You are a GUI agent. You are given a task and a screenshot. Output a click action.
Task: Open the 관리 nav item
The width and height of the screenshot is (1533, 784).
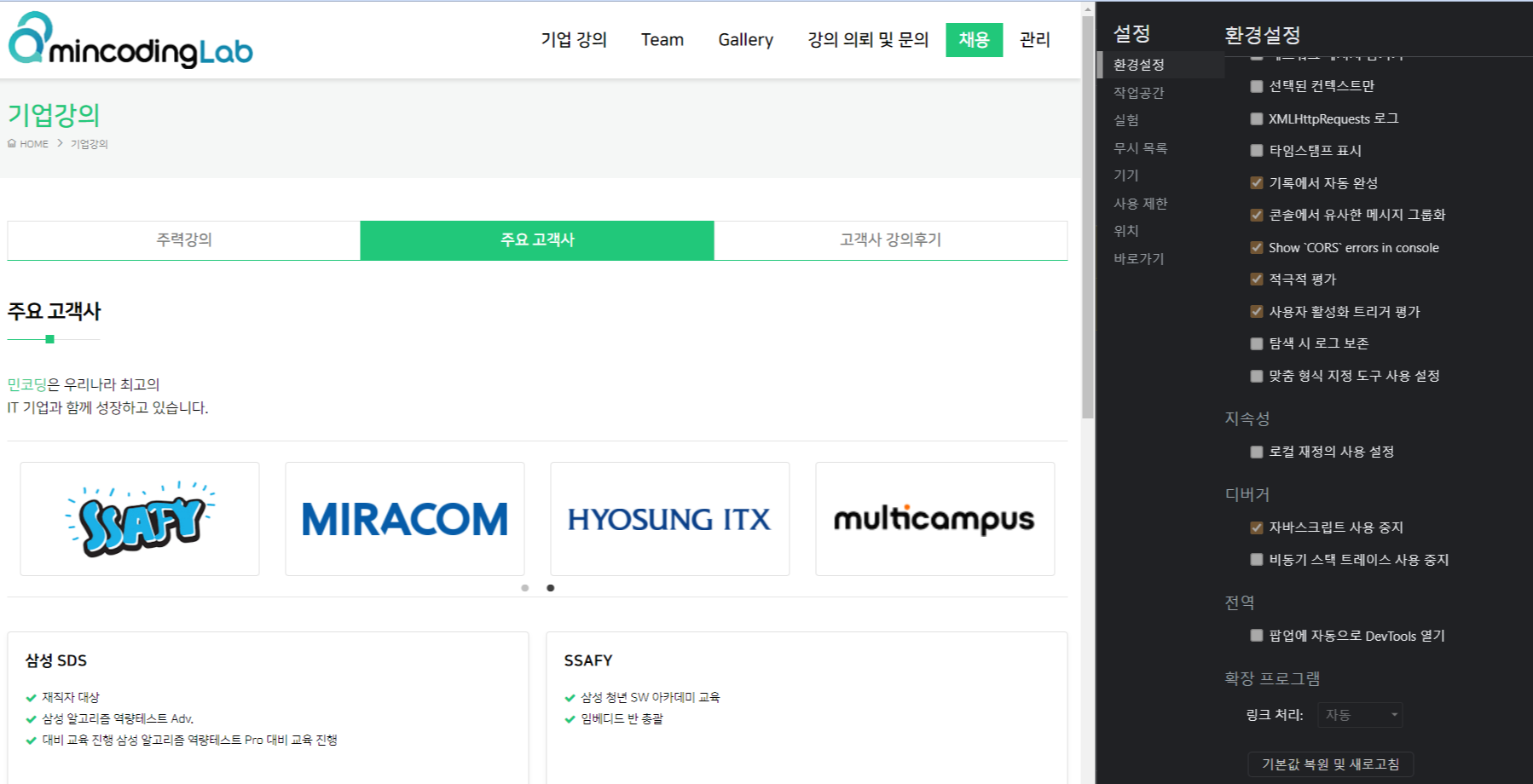pyautogui.click(x=1035, y=40)
